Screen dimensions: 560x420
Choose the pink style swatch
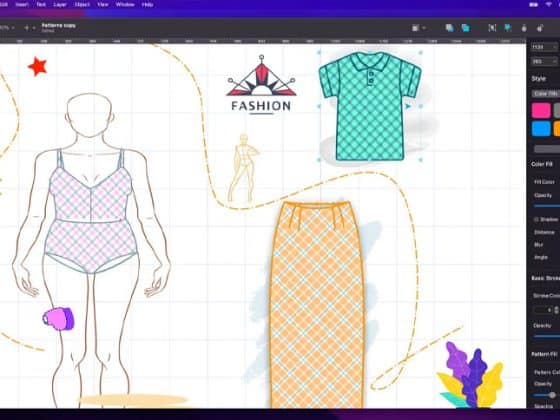[541, 110]
